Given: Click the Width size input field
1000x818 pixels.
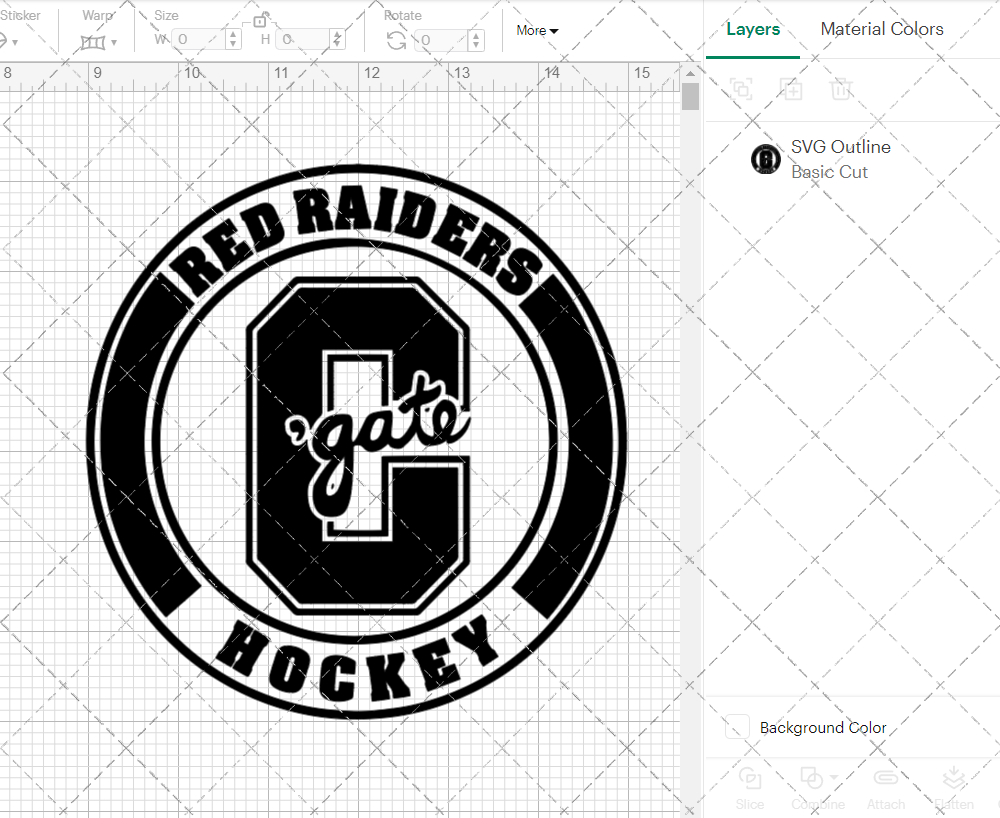Looking at the screenshot, I should click(199, 40).
